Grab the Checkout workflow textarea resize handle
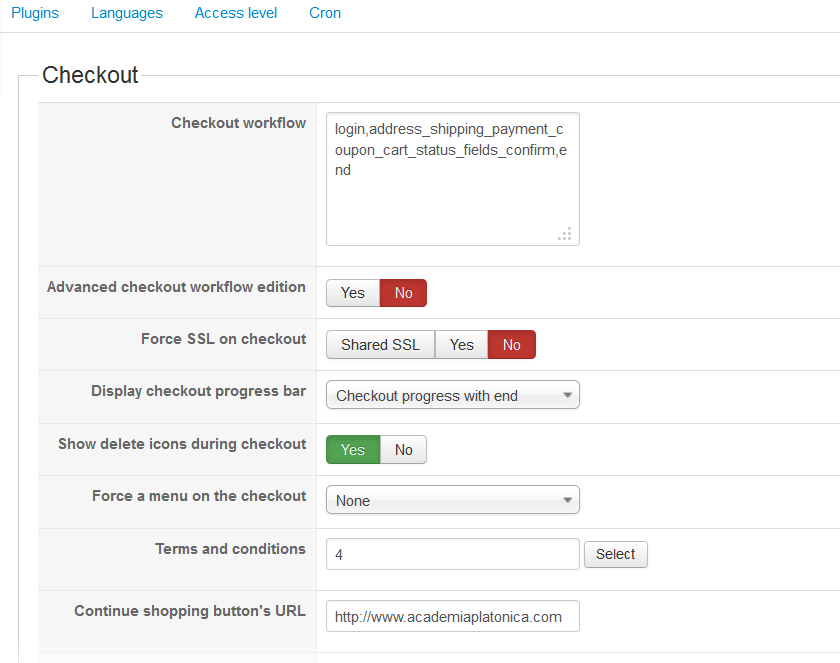The image size is (840, 663). click(x=565, y=234)
